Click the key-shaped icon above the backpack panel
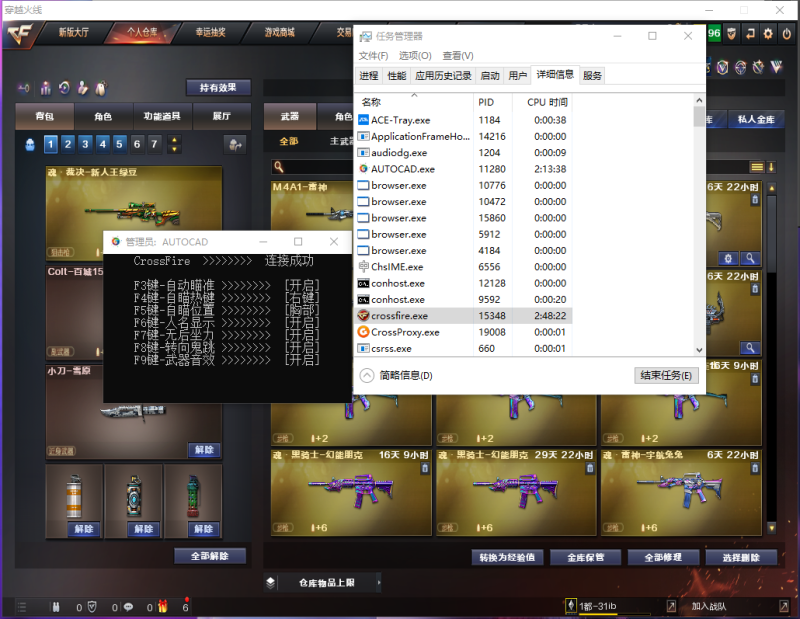This screenshot has height=619, width=800. (23, 88)
